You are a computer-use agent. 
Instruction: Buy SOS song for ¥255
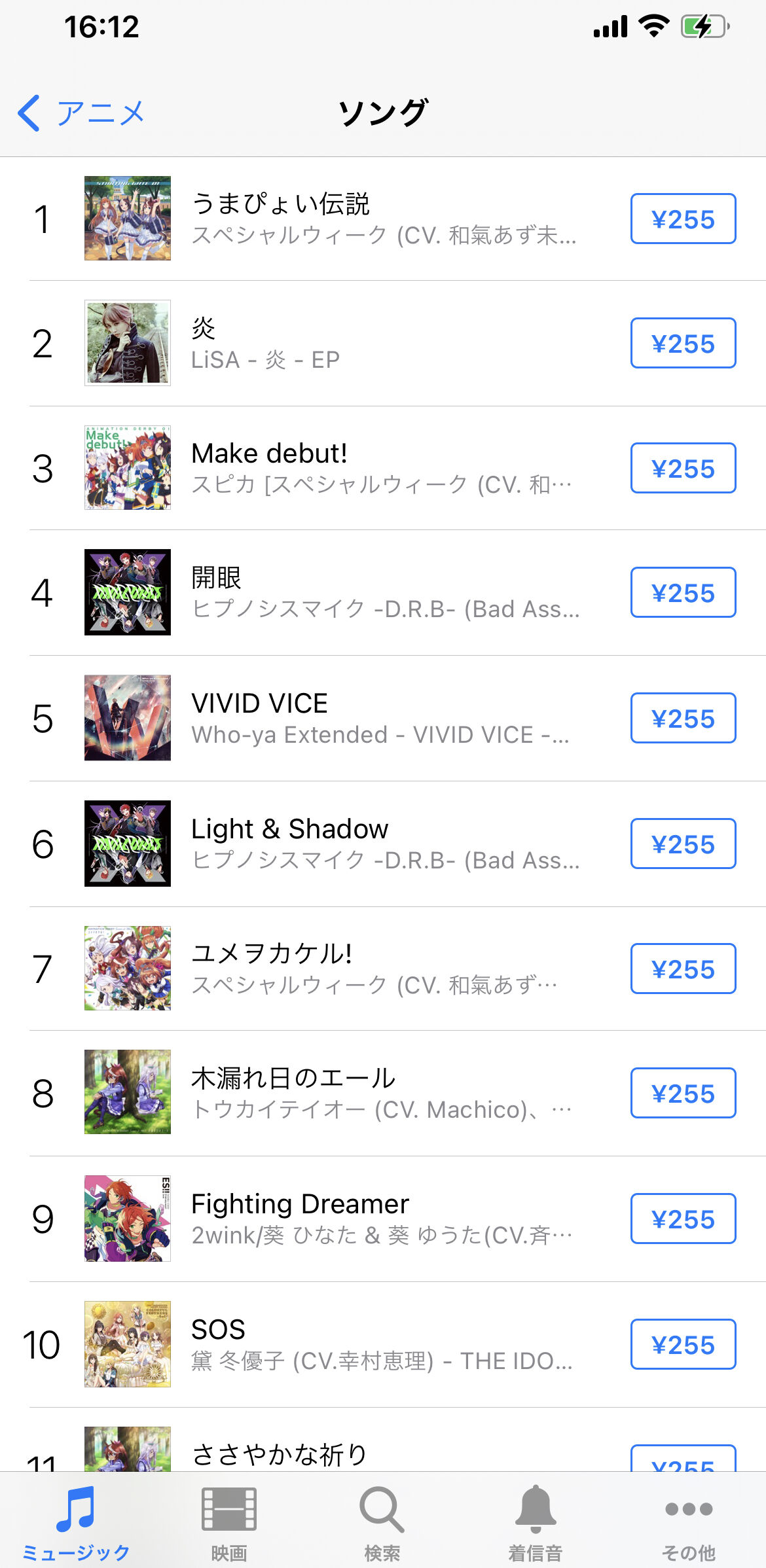pyautogui.click(x=683, y=1345)
